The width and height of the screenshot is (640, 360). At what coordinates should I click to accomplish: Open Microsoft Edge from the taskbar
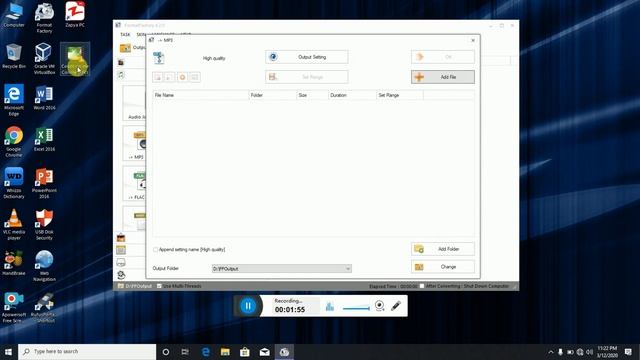205,352
